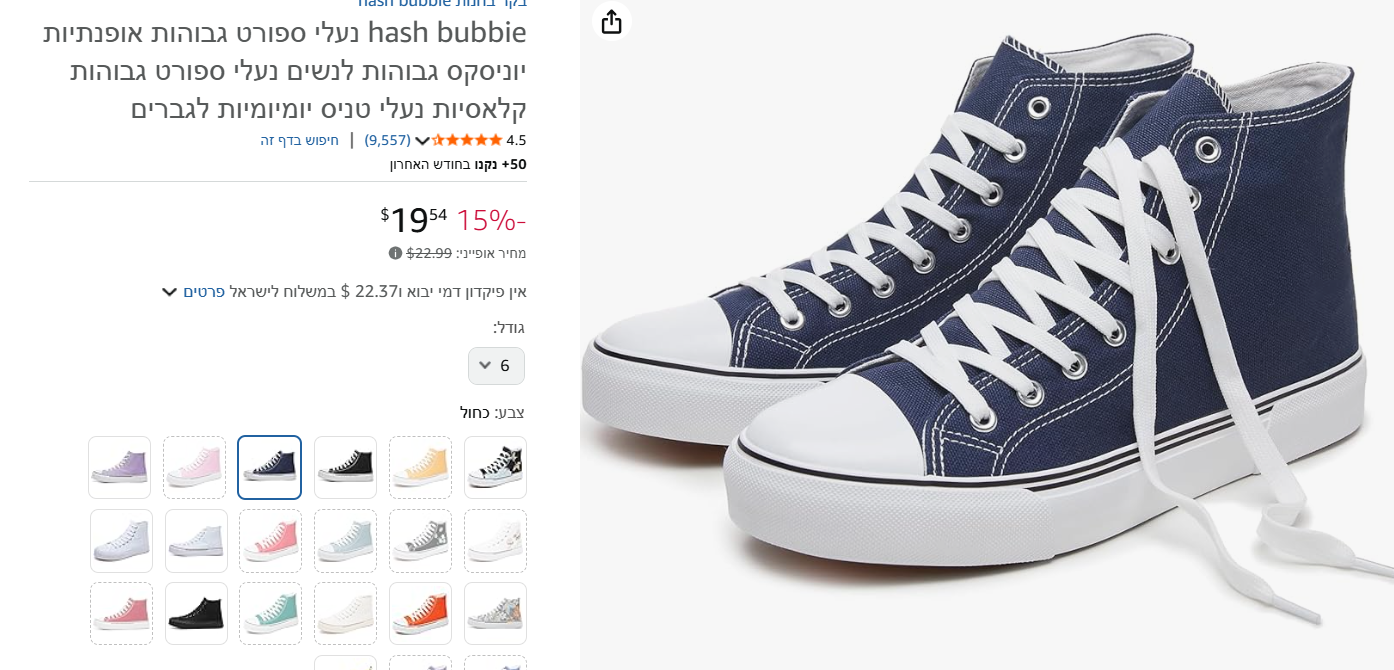Select the light pink sneaker swatch

pyautogui.click(x=195, y=467)
